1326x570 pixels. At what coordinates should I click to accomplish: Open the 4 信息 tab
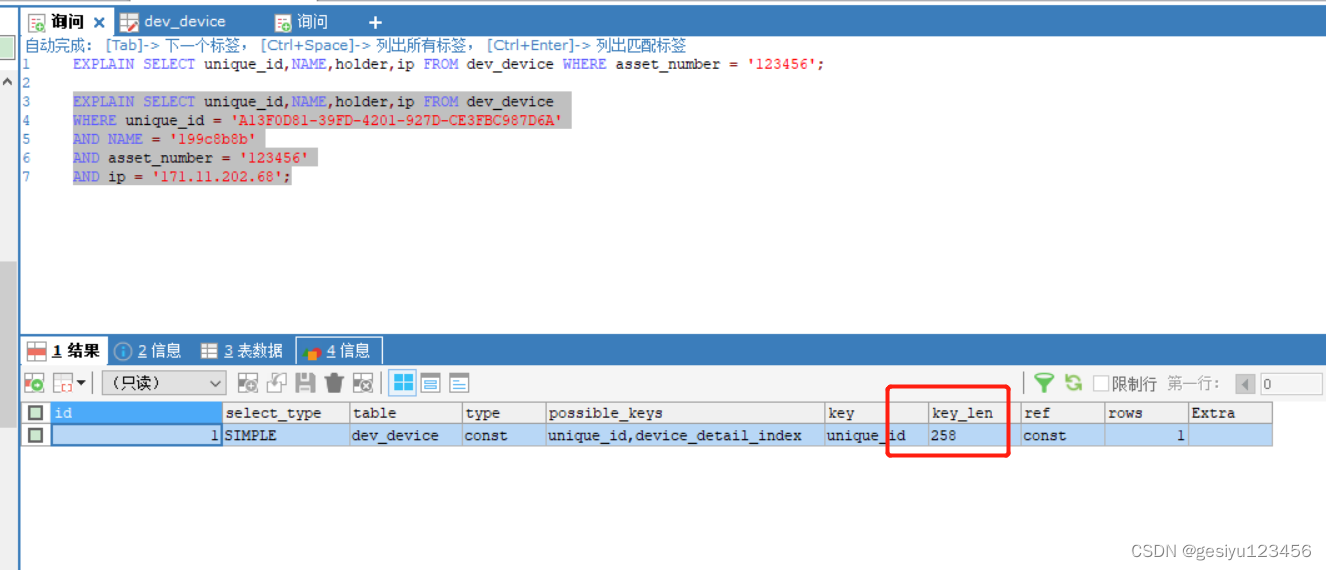pyautogui.click(x=338, y=351)
